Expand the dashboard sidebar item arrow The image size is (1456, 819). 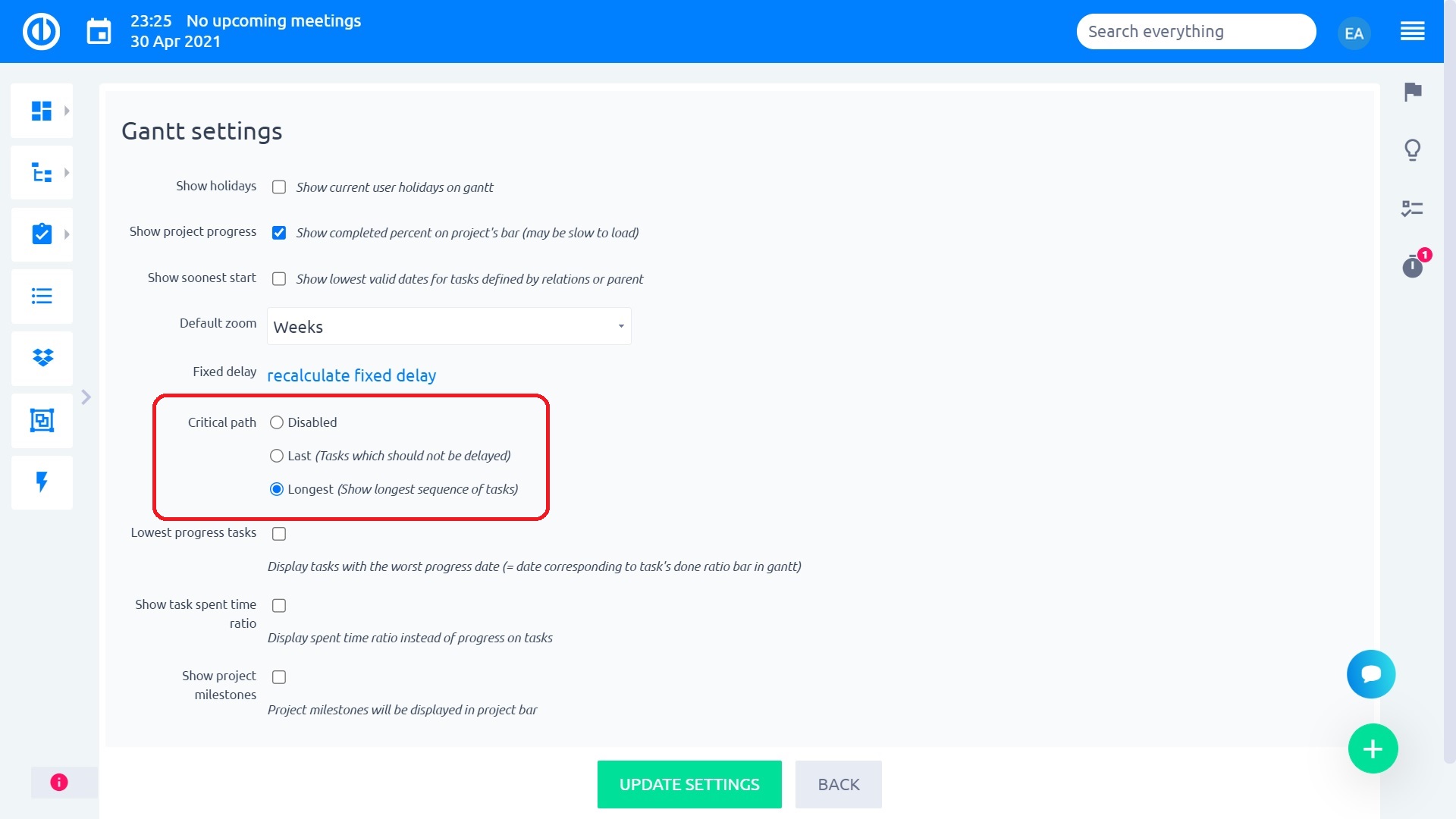(67, 111)
